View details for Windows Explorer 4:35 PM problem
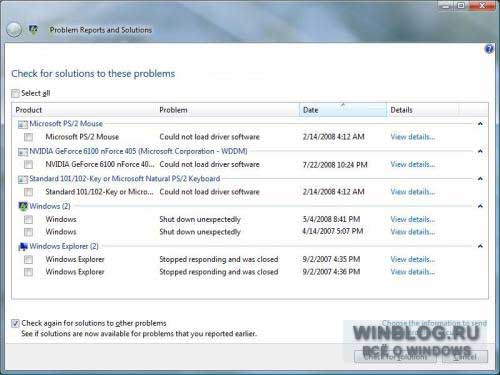Viewport: 500px width, 375px height. (413, 259)
